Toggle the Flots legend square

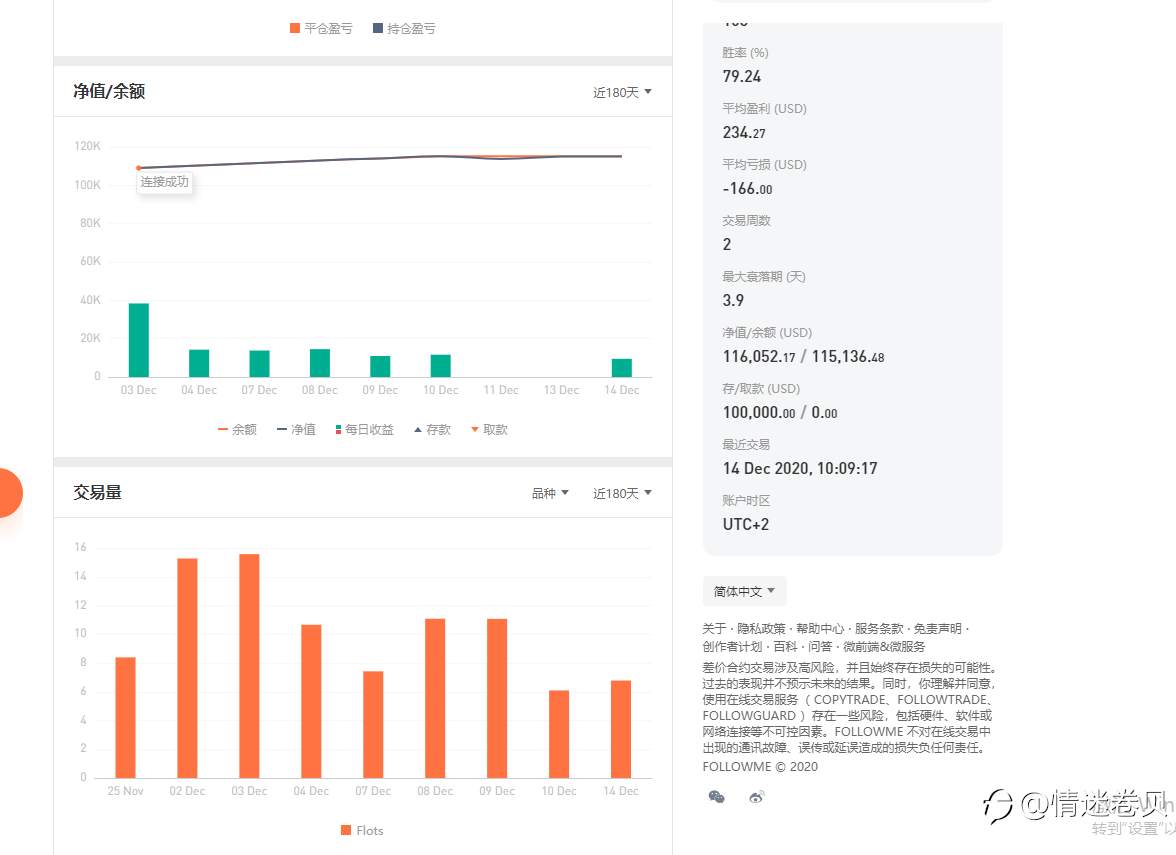tap(362, 830)
